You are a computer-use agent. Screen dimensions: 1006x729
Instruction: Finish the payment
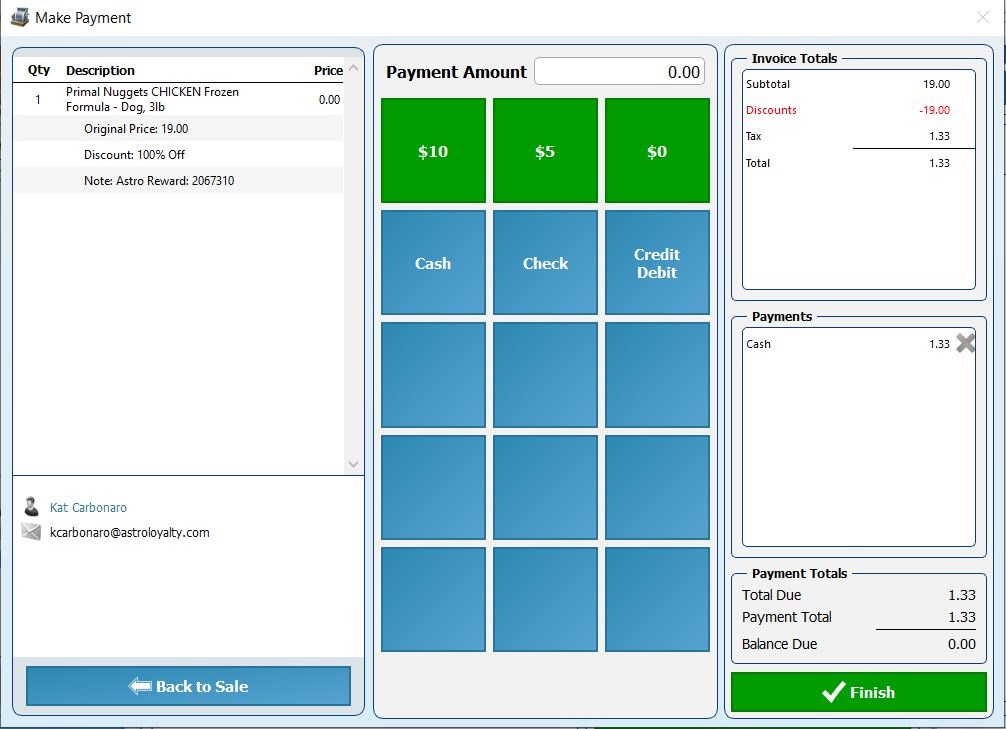pyautogui.click(x=858, y=692)
